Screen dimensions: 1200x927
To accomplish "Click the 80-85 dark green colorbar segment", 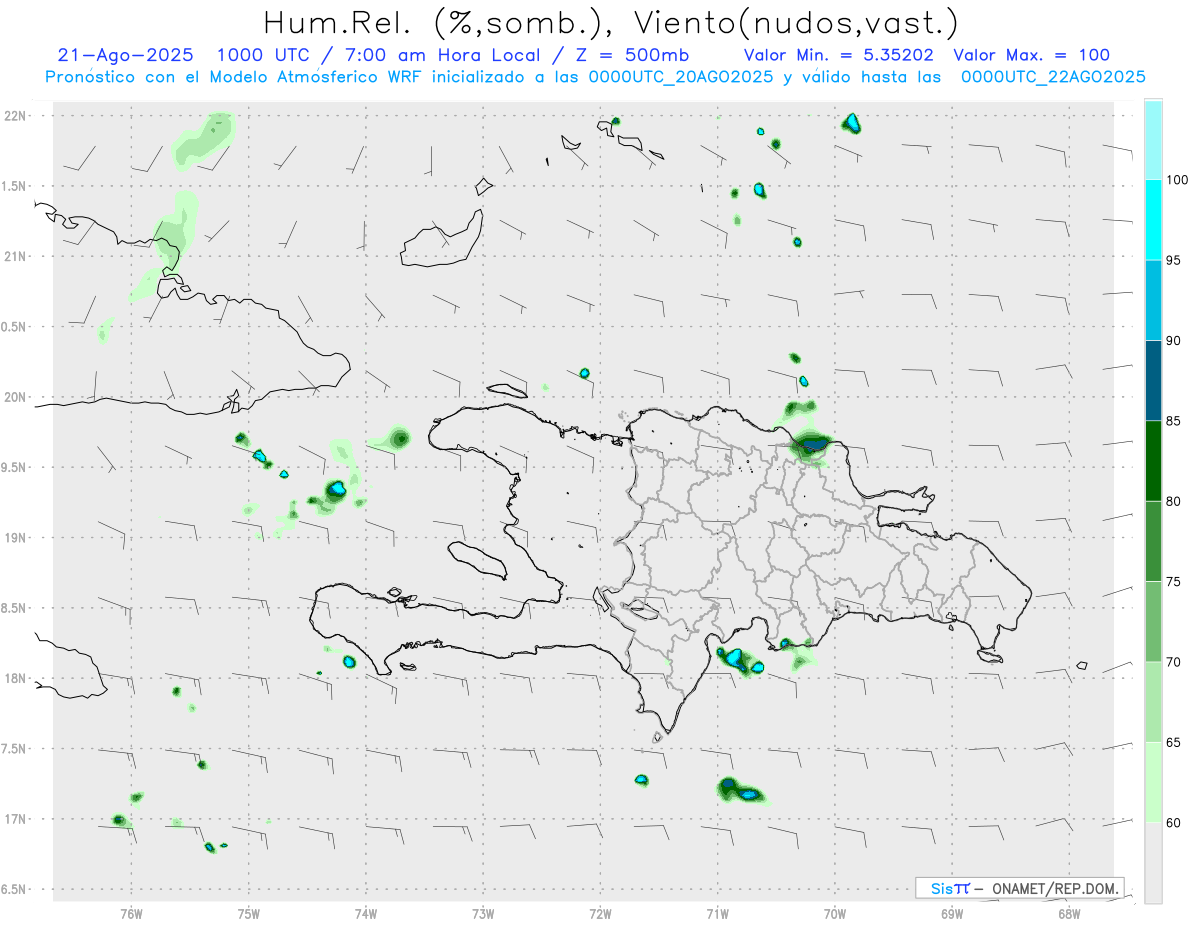I will (x=1153, y=461).
